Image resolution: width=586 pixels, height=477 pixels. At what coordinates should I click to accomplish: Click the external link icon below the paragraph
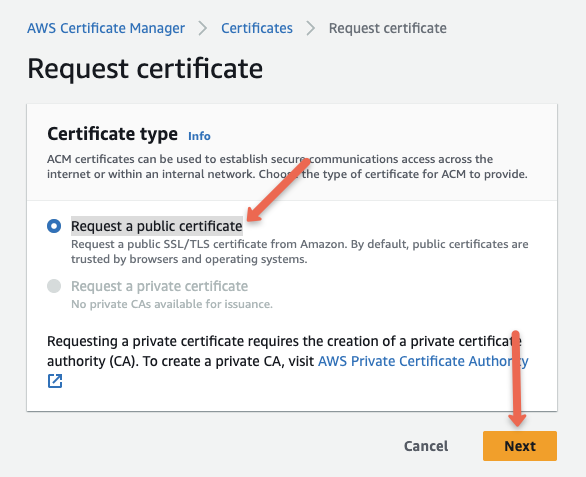tap(55, 381)
